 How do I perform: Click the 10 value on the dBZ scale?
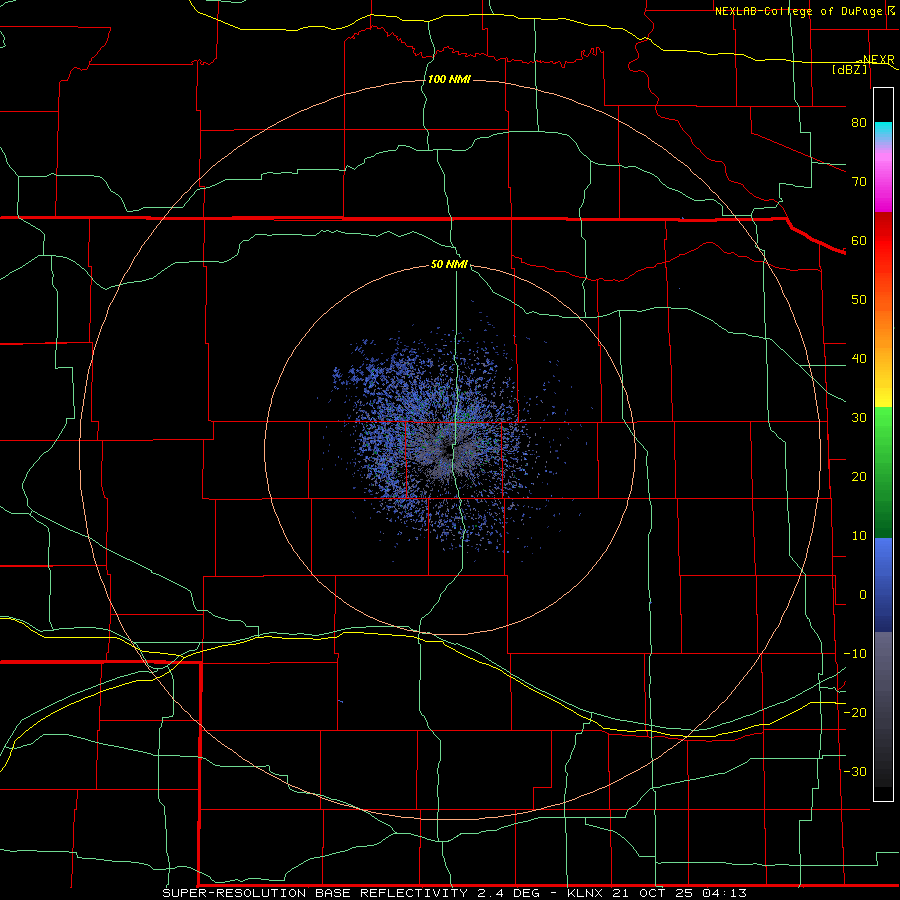point(859,536)
